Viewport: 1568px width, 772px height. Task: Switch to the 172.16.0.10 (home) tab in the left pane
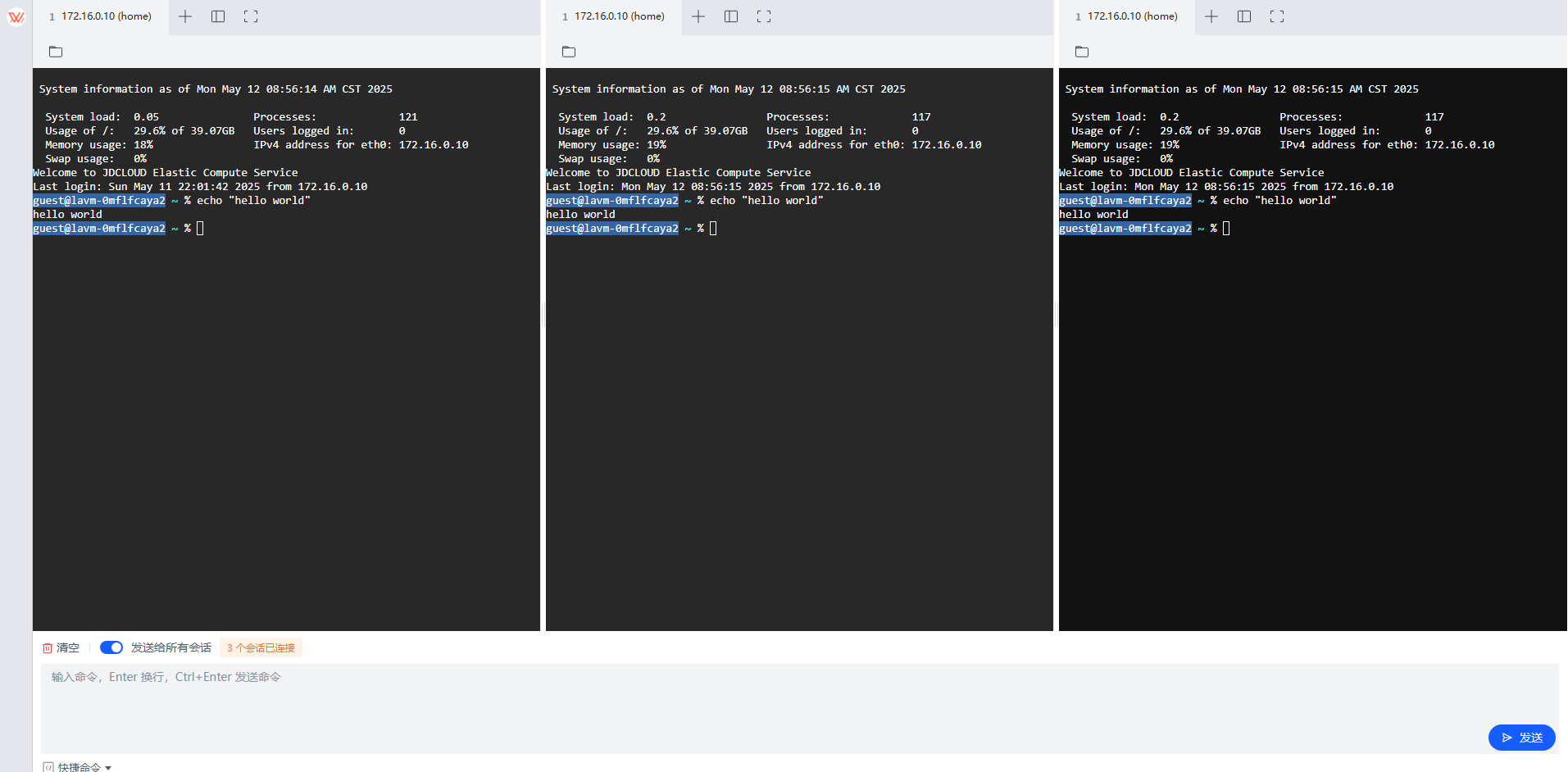pyautogui.click(x=100, y=16)
